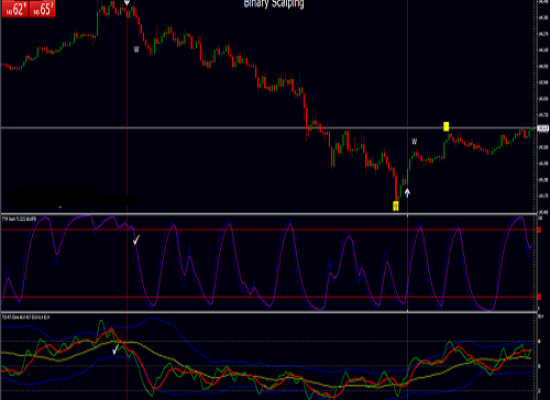Click the yellow marker at the candle low
Screen dimensions: 550x400
(396, 206)
